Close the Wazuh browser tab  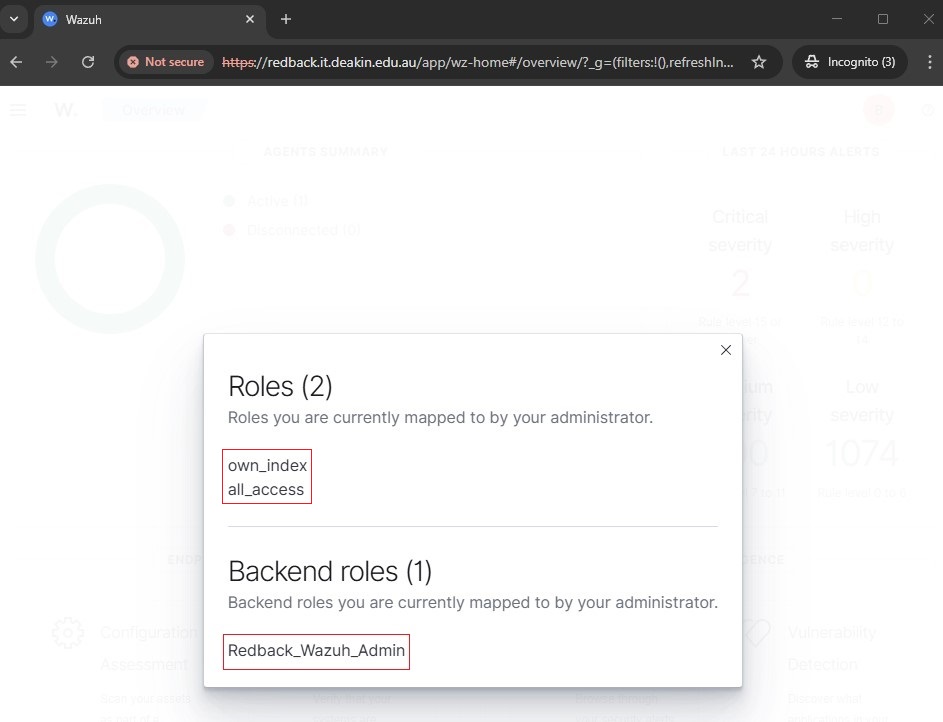[250, 19]
